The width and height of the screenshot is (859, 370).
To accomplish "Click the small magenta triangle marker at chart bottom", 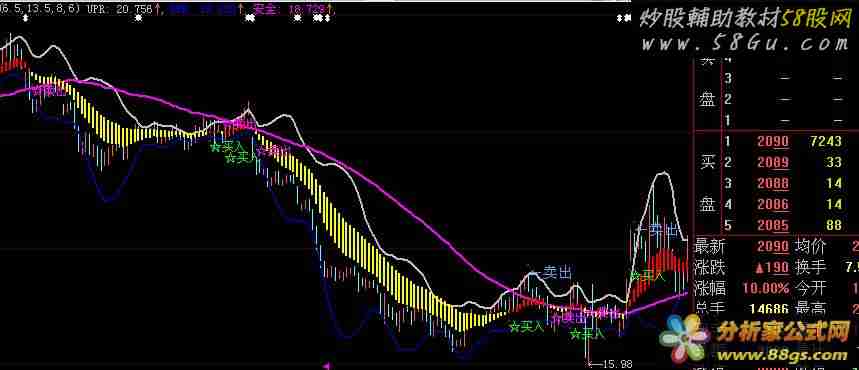I will click(x=326, y=364).
